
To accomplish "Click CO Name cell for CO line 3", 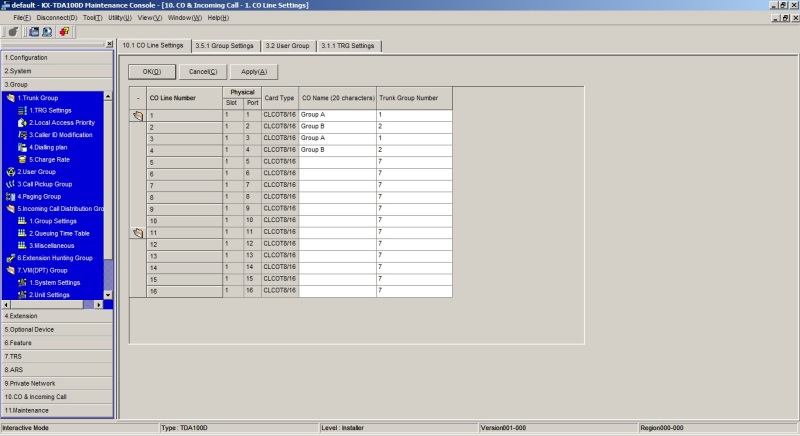I will [338, 139].
